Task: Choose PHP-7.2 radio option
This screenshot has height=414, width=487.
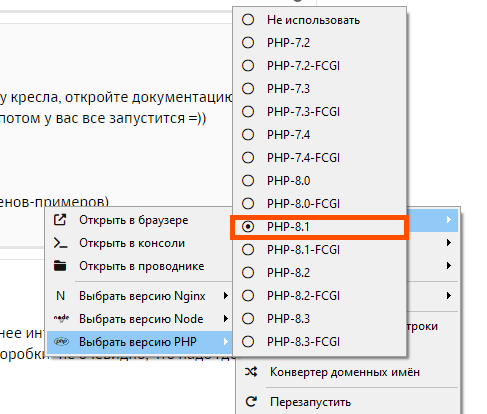Action: point(319,43)
